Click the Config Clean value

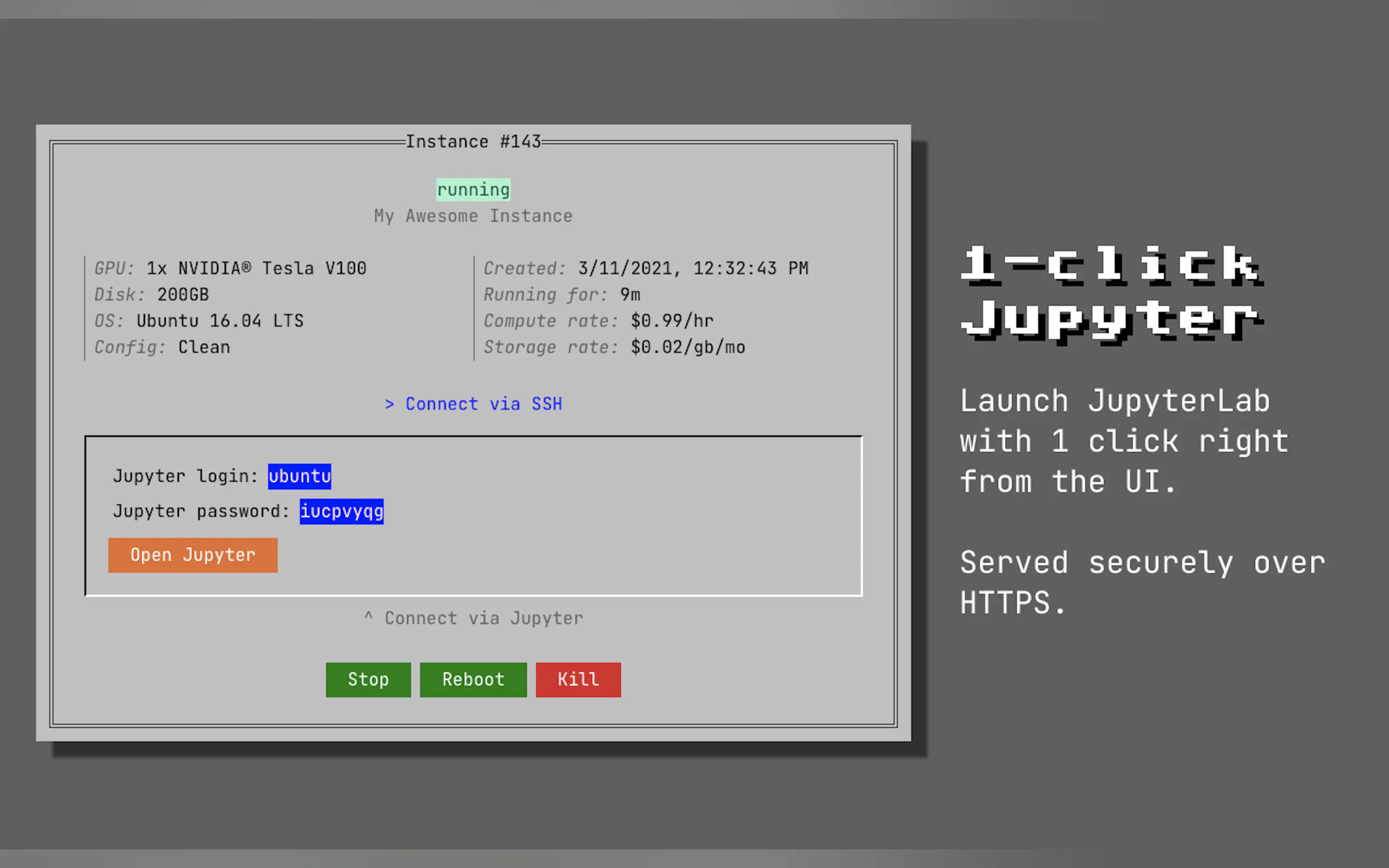(x=204, y=347)
